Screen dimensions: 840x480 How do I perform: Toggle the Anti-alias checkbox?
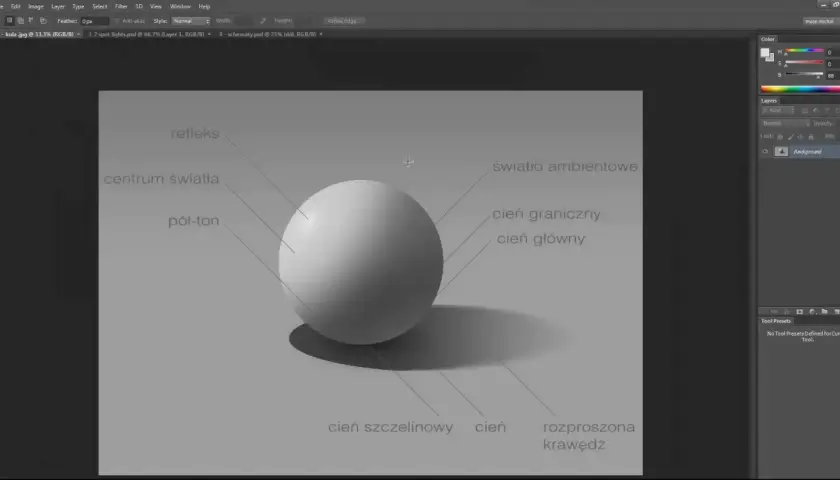coord(116,21)
